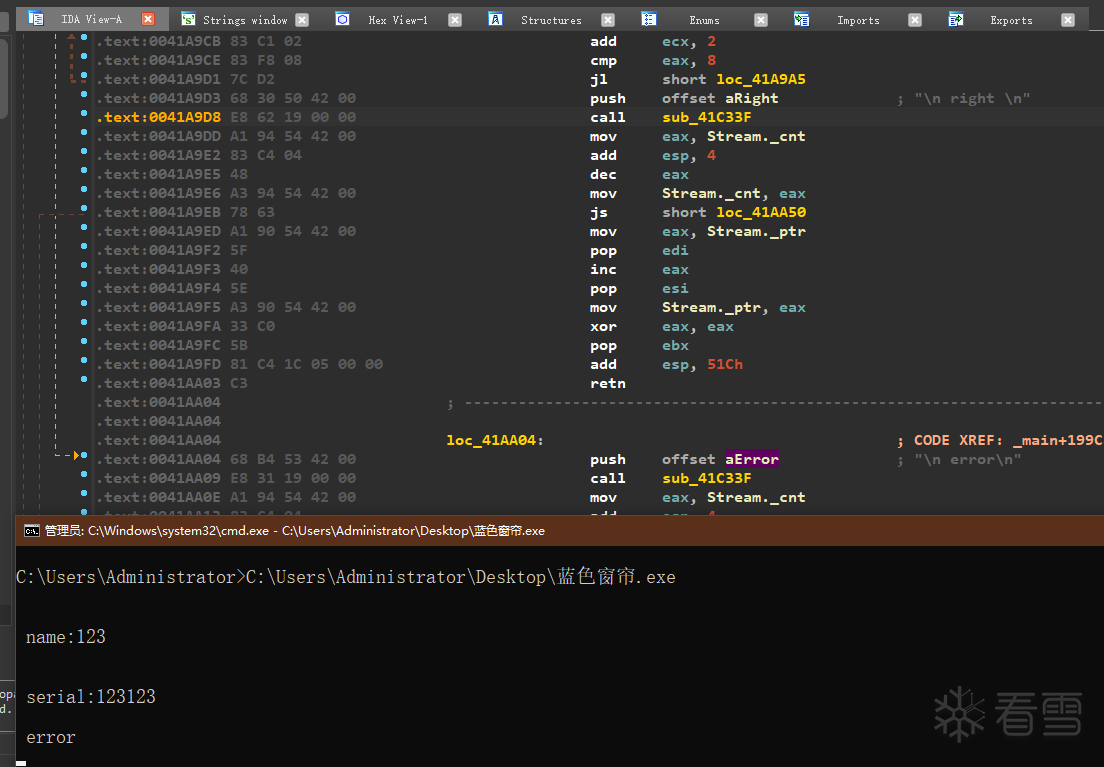Click the loc_41AA50 jump target operand

pos(760,212)
